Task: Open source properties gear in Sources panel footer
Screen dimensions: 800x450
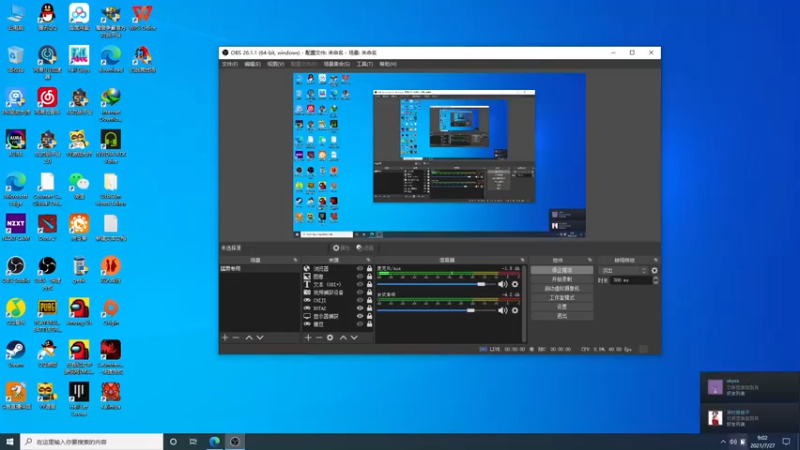Action: (x=330, y=338)
